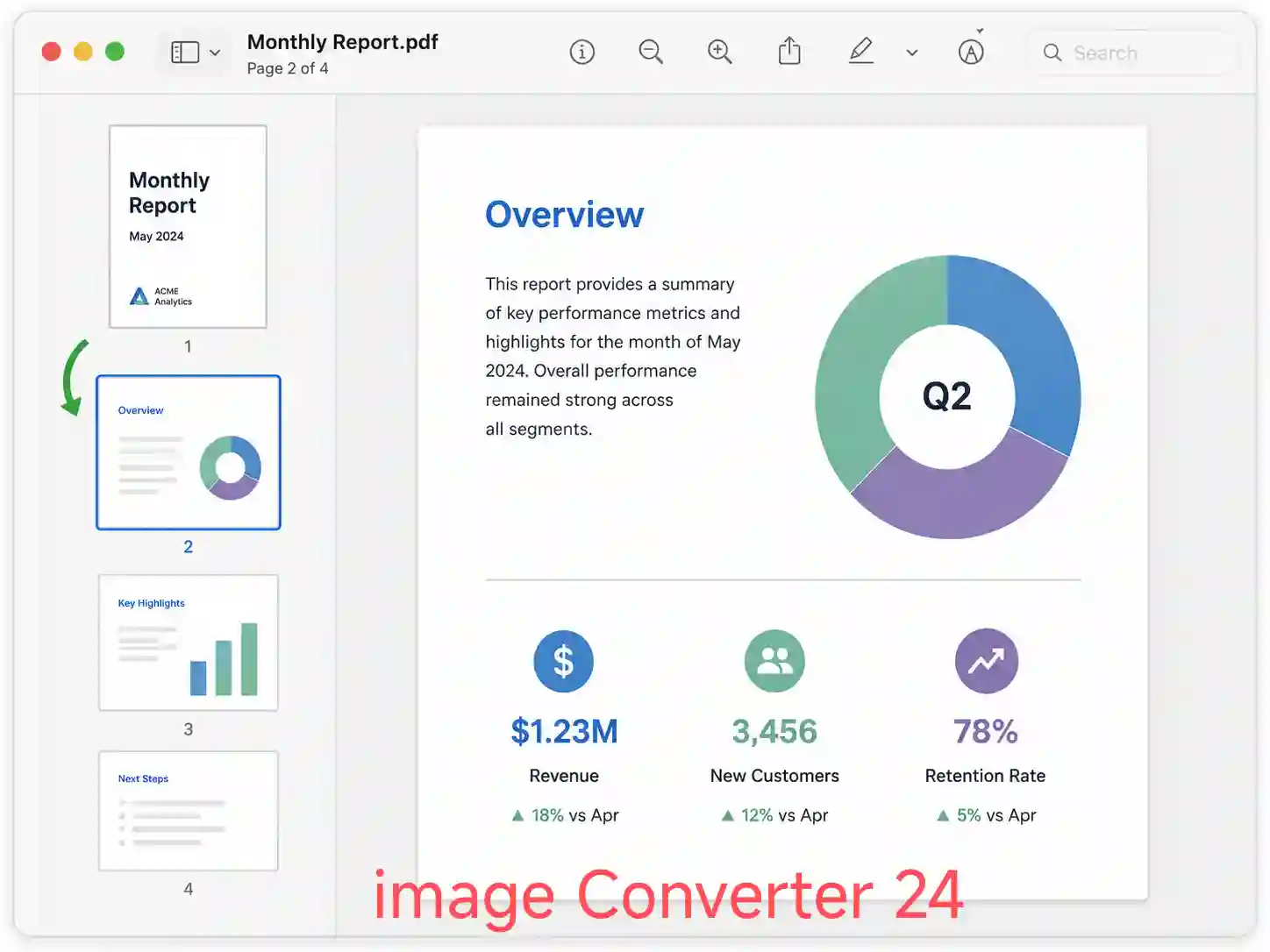Click the blue dollar Revenue icon
This screenshot has height=952, width=1270.
coord(564,661)
